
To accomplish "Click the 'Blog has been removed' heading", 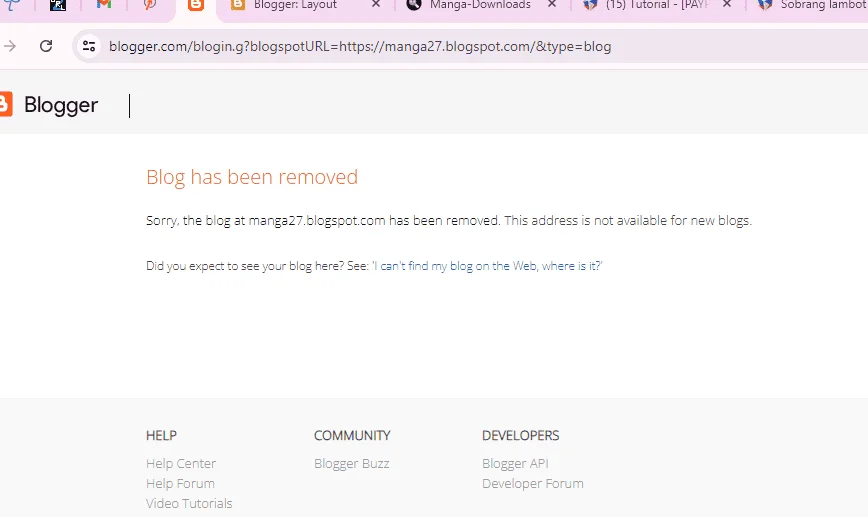I will click(252, 177).
